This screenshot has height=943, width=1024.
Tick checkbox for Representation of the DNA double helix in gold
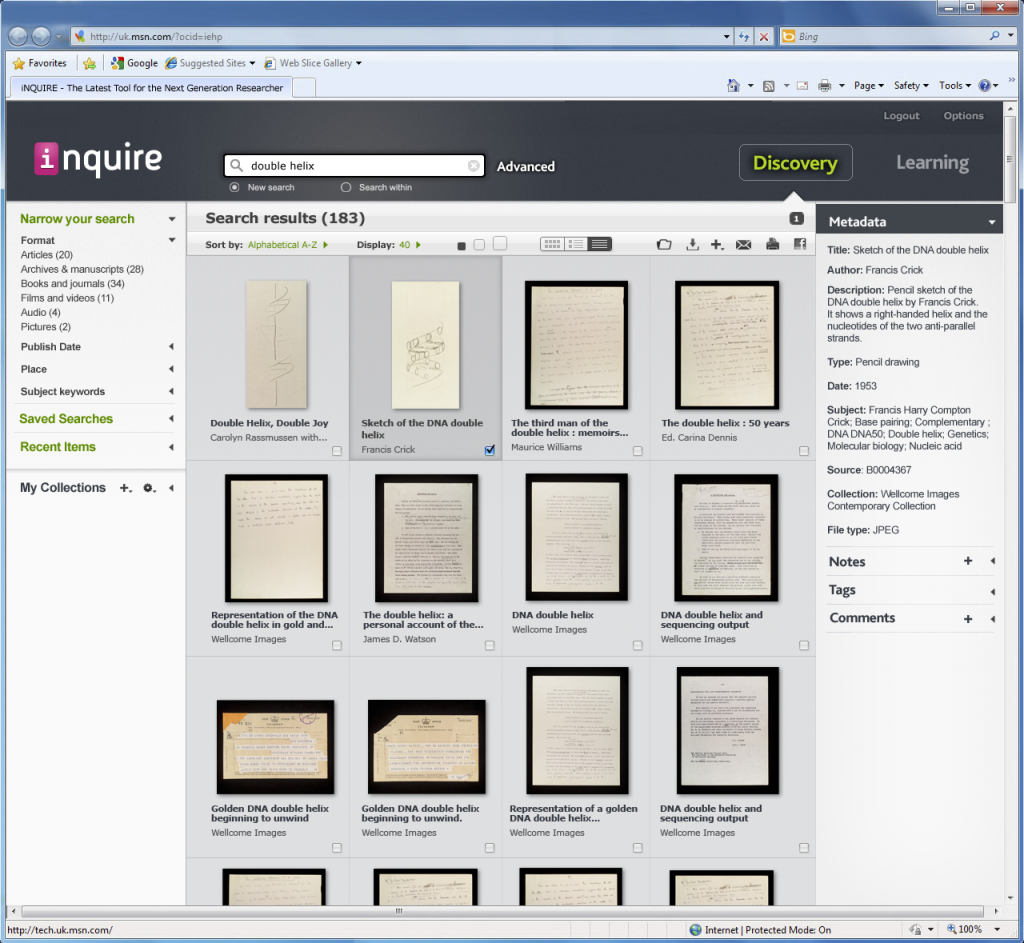coord(337,645)
